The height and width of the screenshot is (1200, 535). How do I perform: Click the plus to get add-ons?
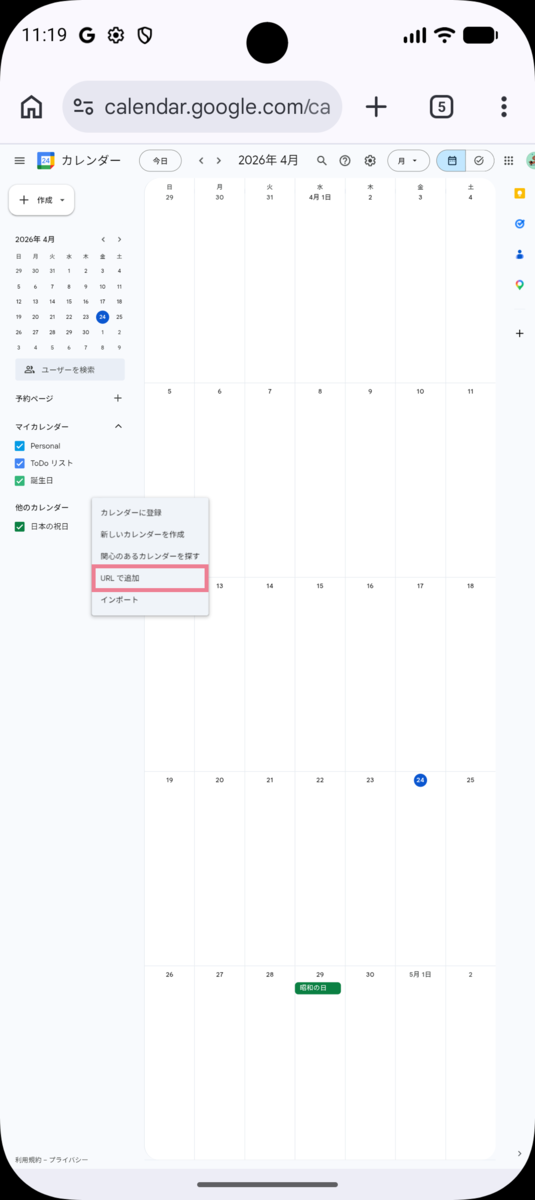click(519, 334)
